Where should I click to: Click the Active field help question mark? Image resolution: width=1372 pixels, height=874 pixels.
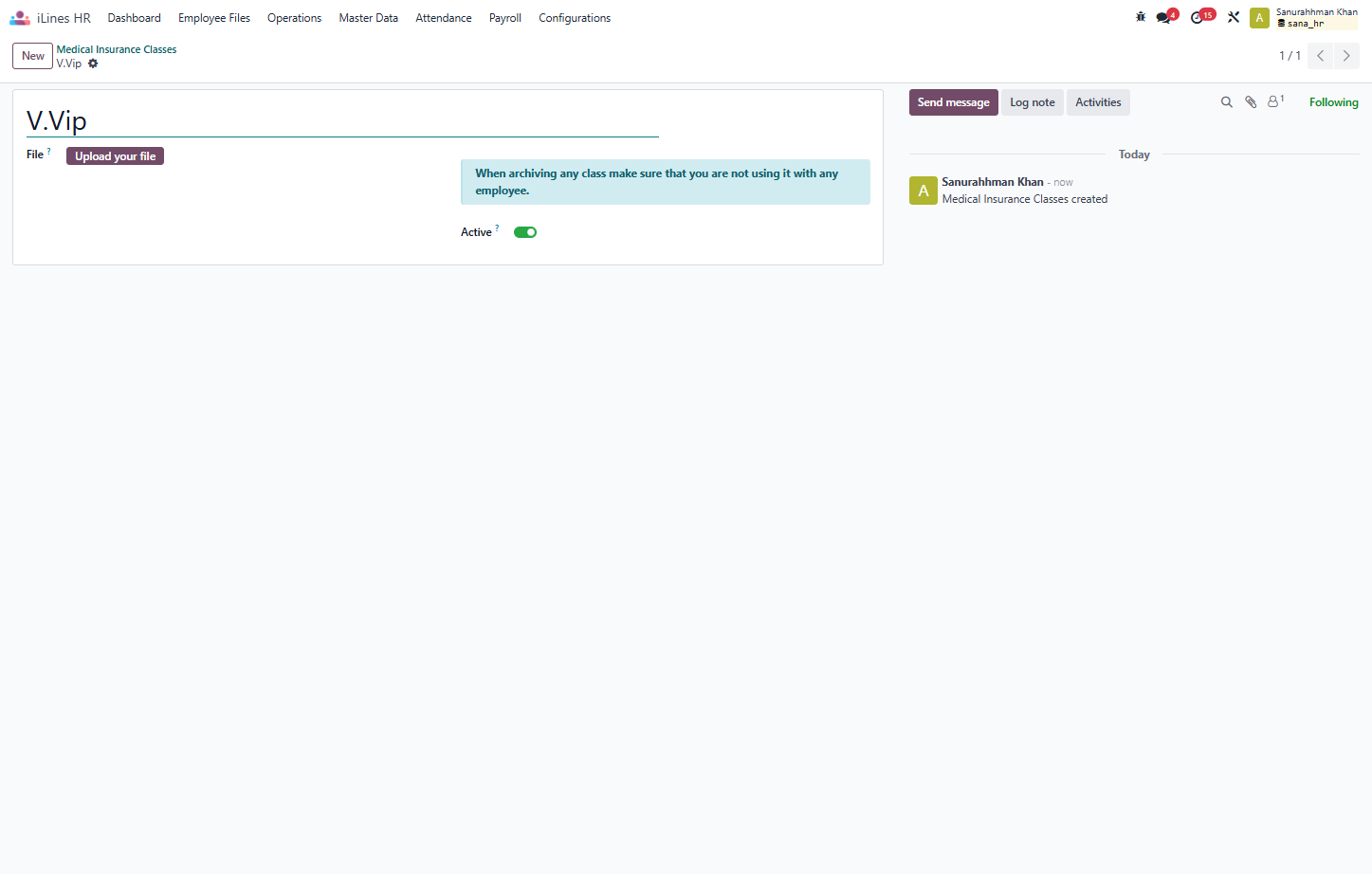(497, 228)
